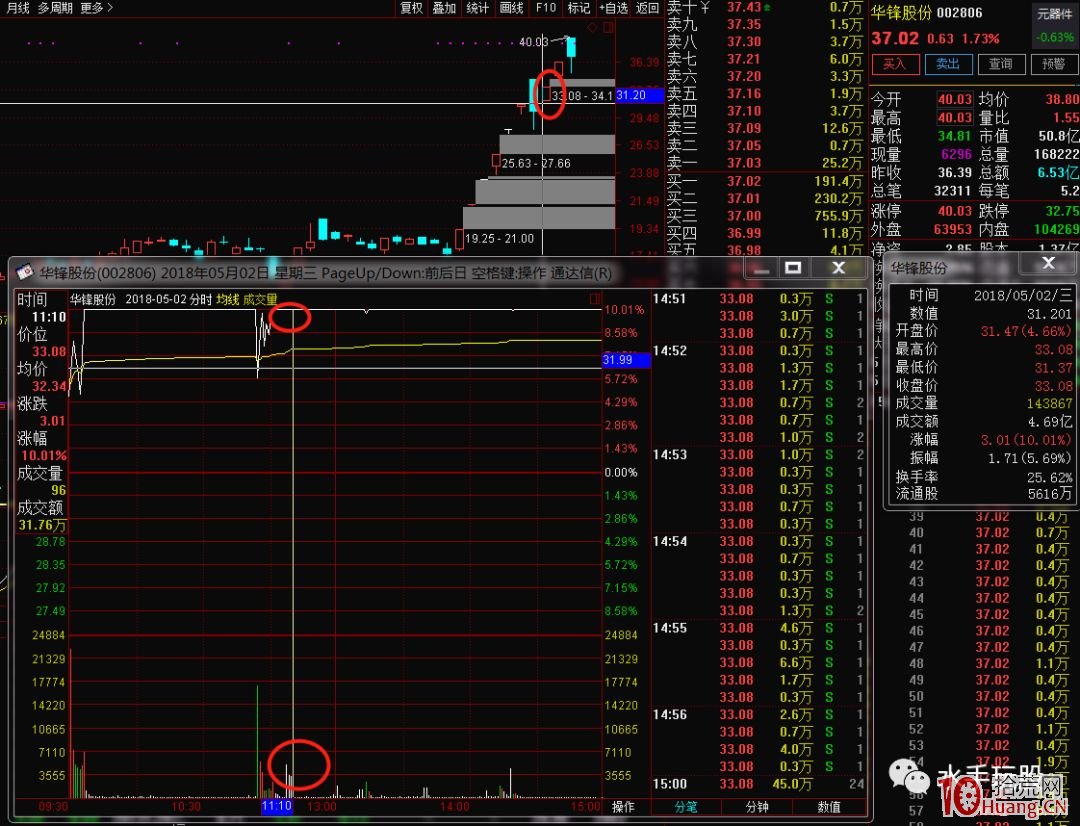Add stock with +自选 button

click(x=614, y=8)
